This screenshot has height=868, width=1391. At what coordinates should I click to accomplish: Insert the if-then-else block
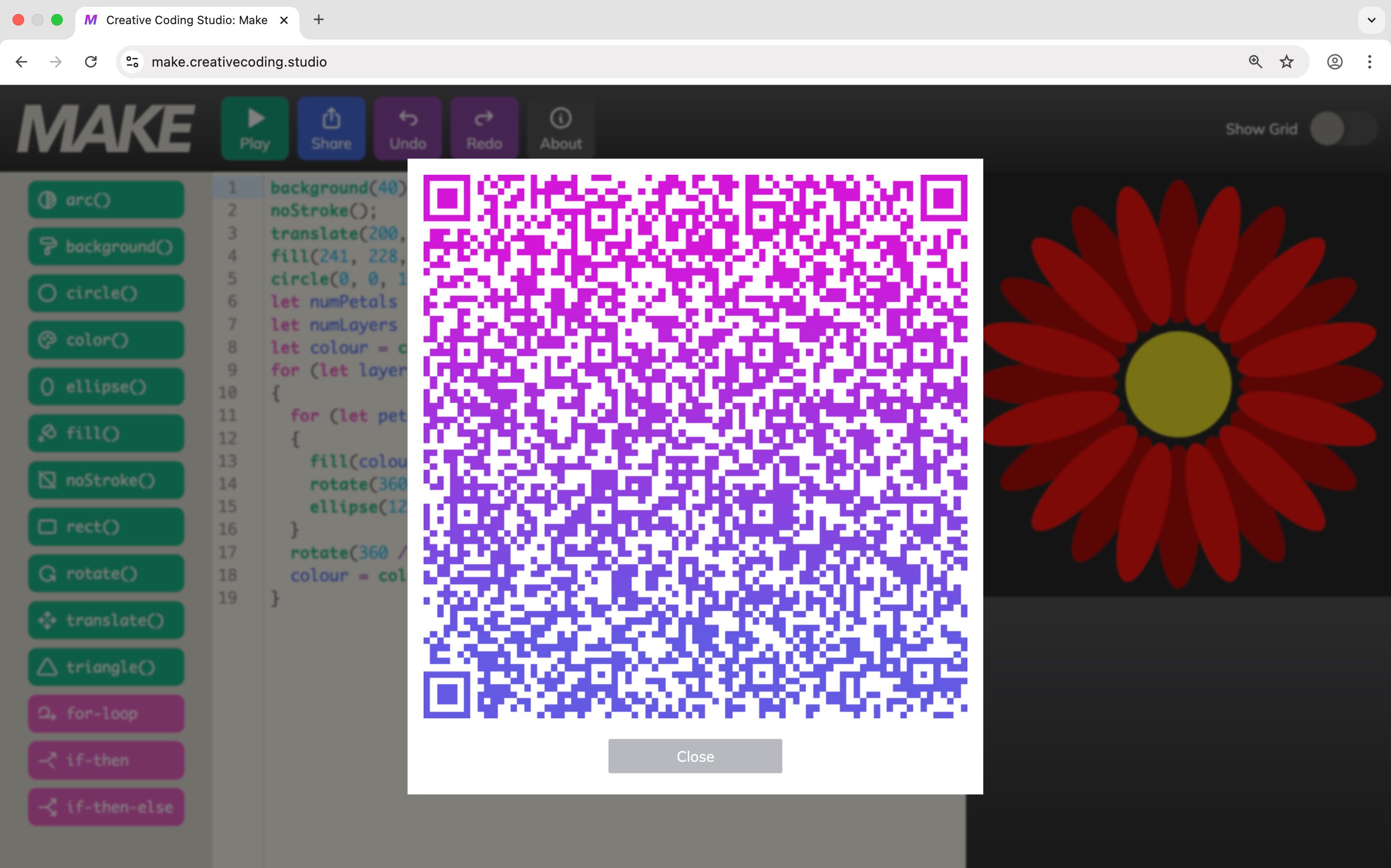[106, 807]
